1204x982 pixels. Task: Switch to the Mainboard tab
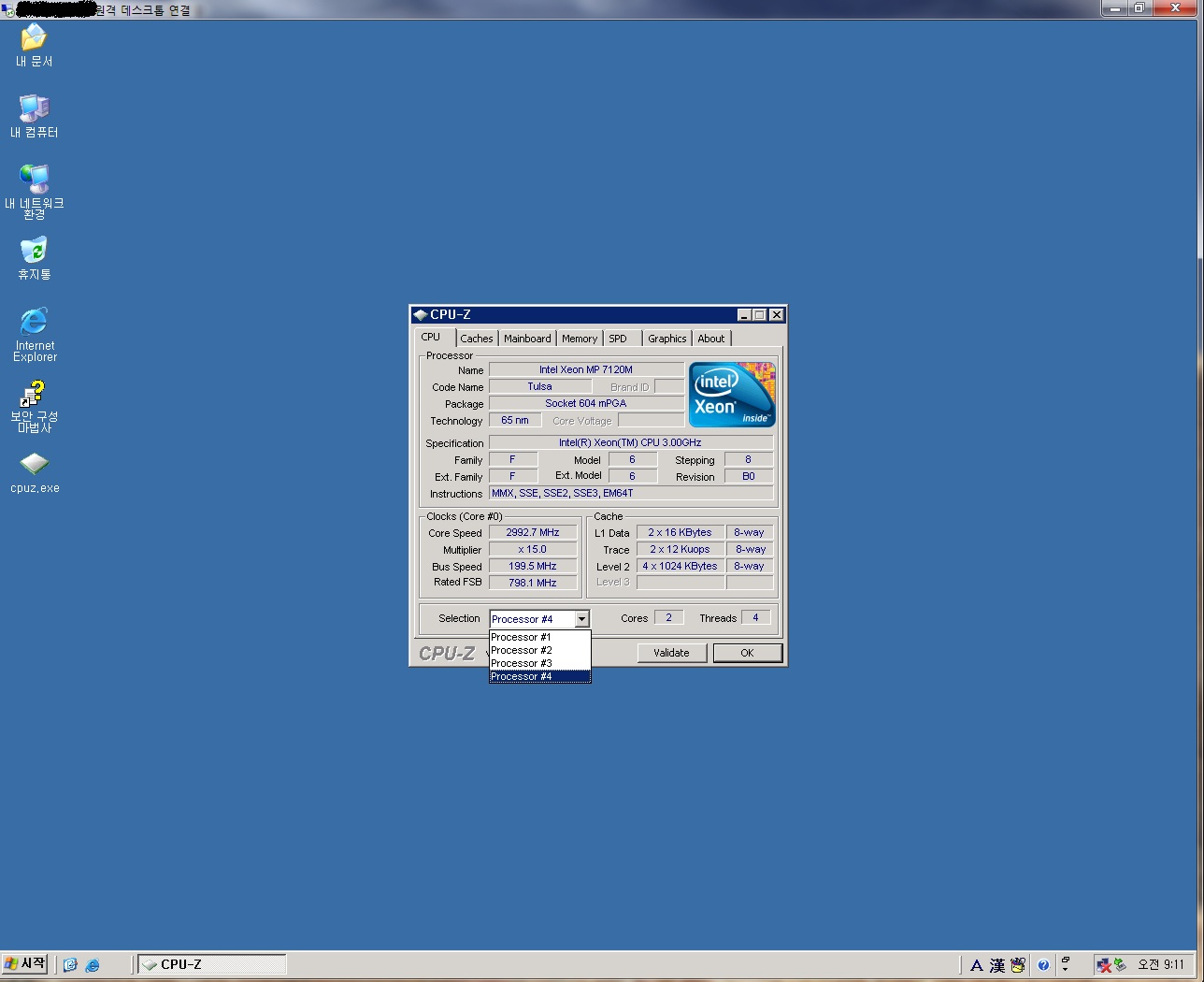coord(527,339)
